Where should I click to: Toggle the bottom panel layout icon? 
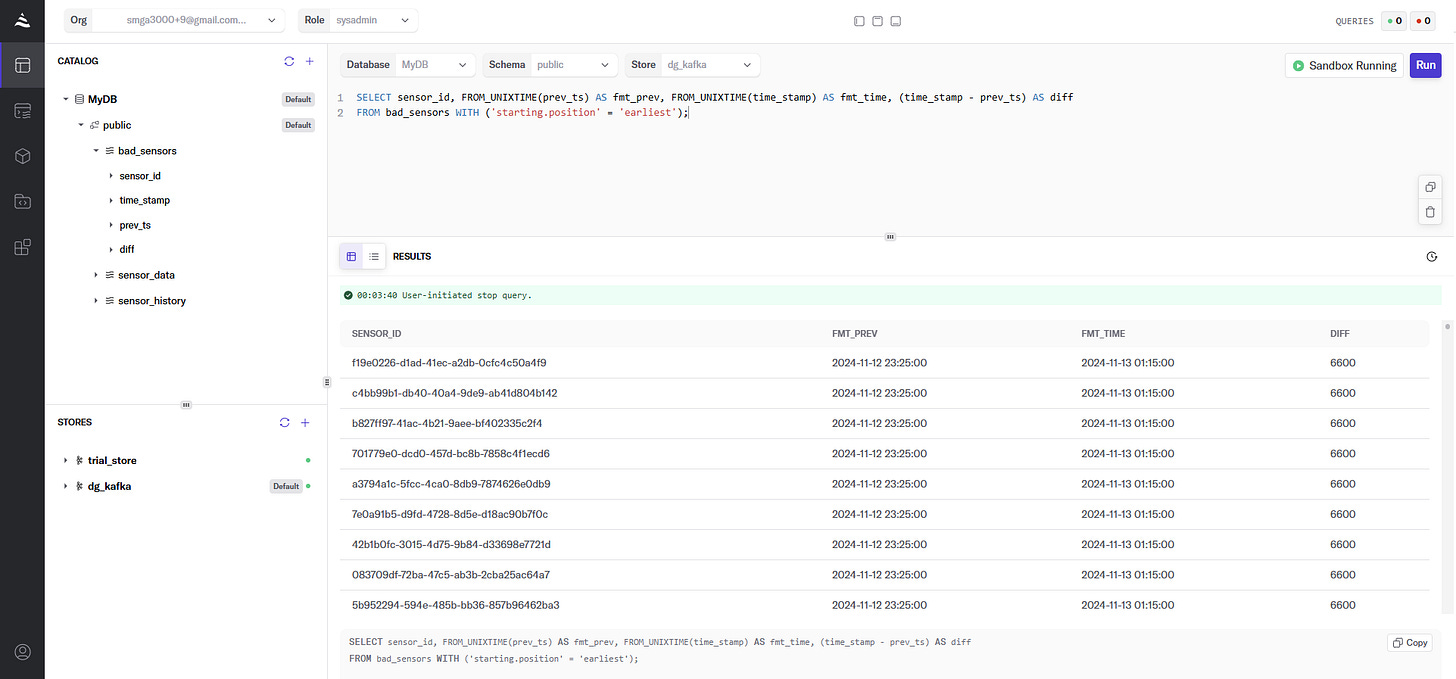click(896, 21)
